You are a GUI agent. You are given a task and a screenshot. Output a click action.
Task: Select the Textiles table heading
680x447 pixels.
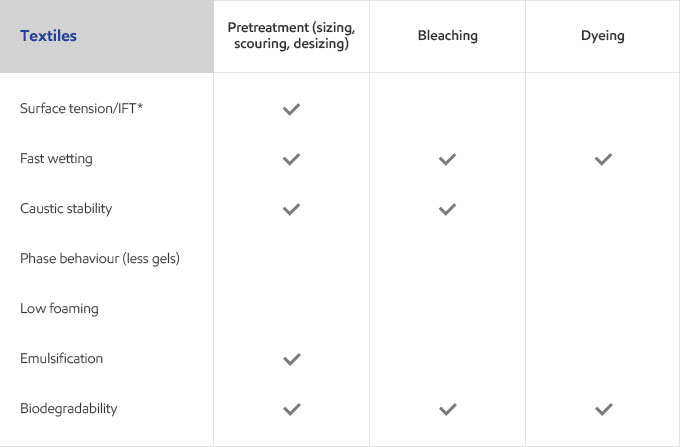(x=49, y=36)
